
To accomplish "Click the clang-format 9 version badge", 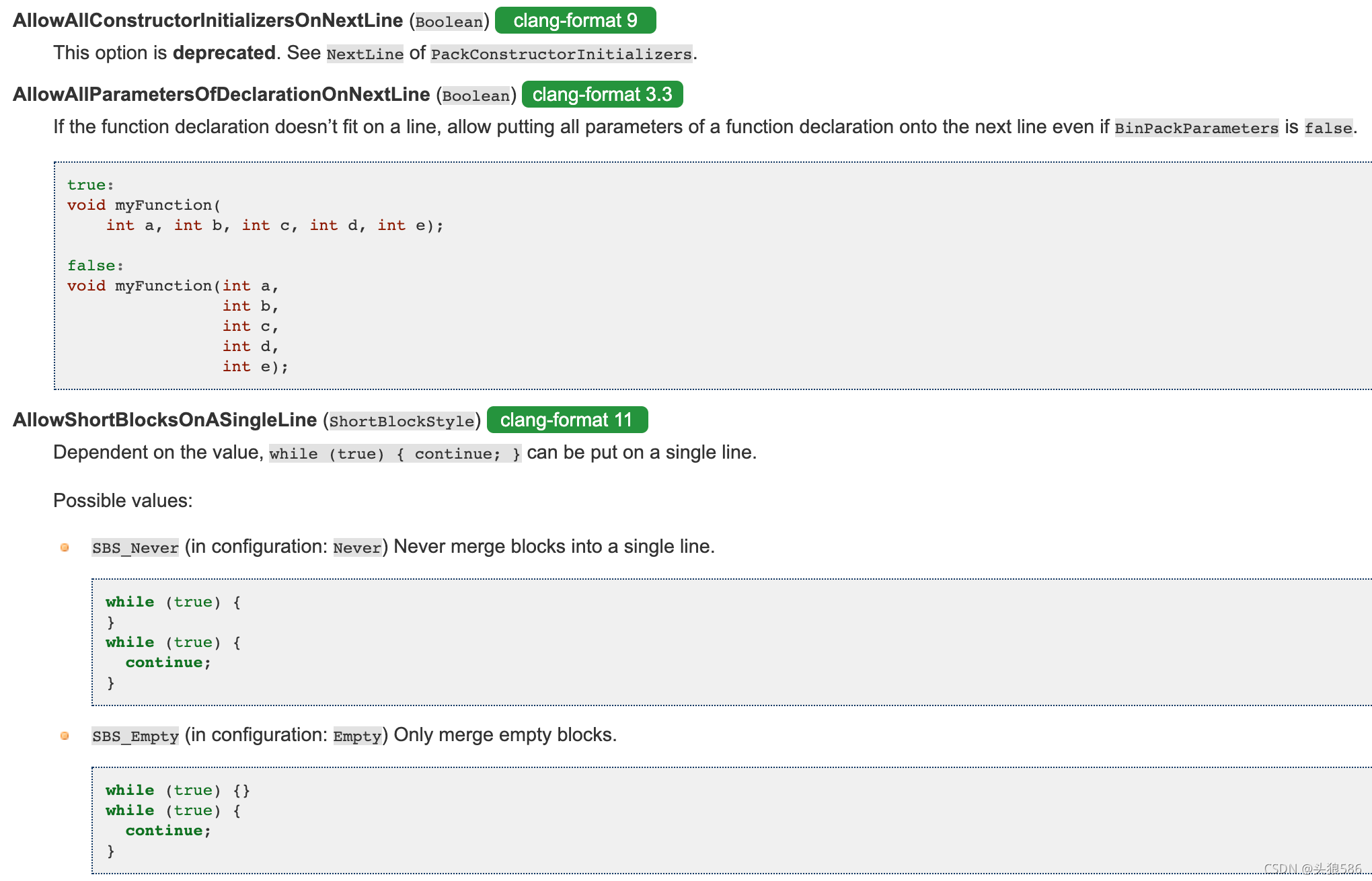I will coord(575,20).
